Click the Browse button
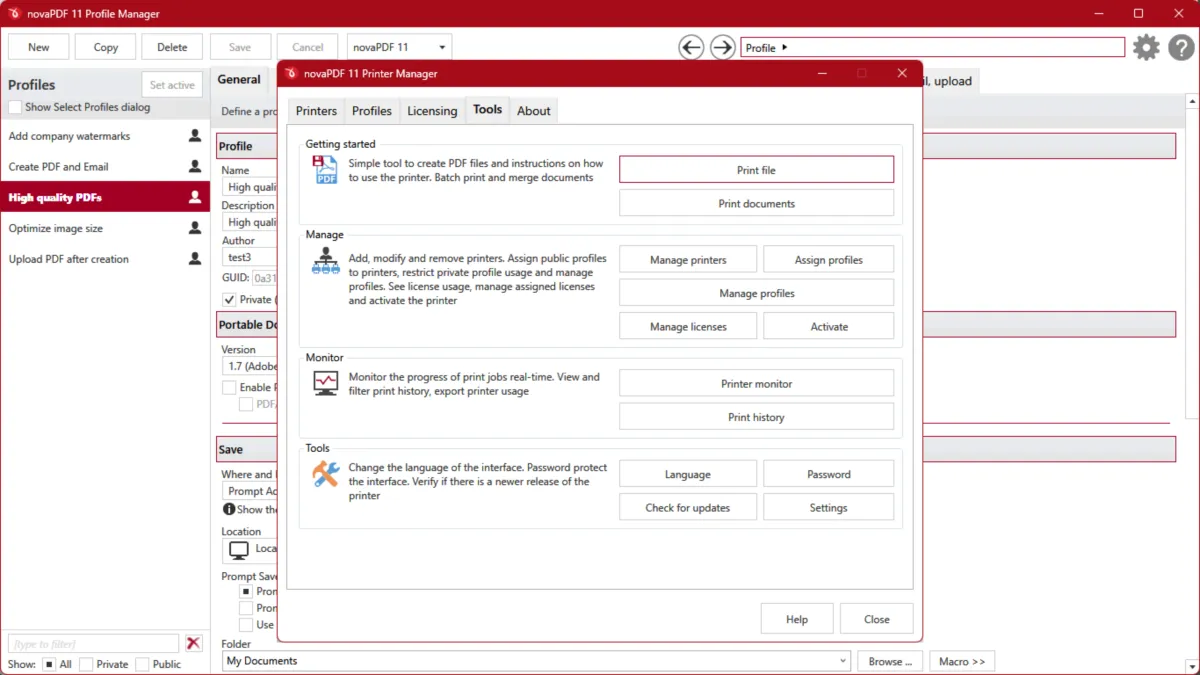The height and width of the screenshot is (675, 1200). pos(890,661)
